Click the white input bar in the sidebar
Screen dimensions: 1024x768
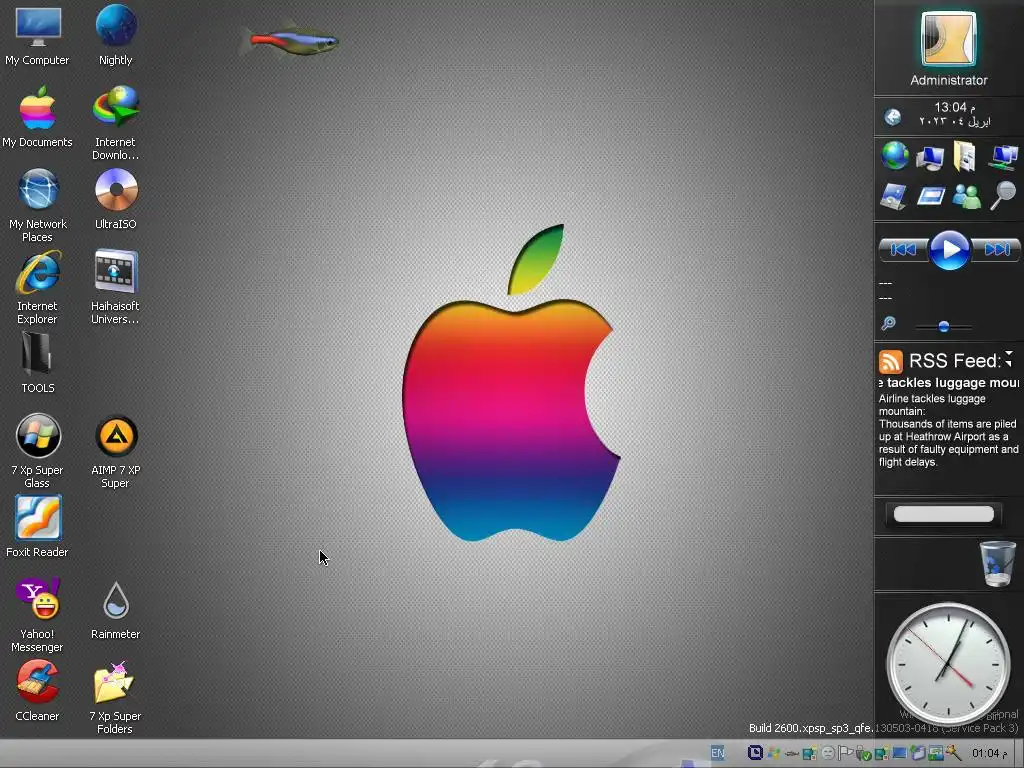(944, 514)
